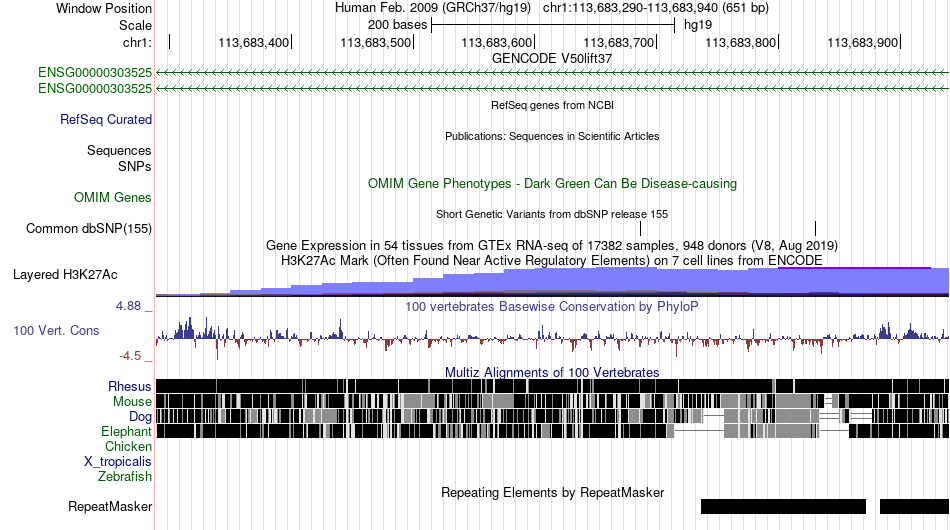
Task: Click the Elephant alignment row
Action: [x=552, y=431]
